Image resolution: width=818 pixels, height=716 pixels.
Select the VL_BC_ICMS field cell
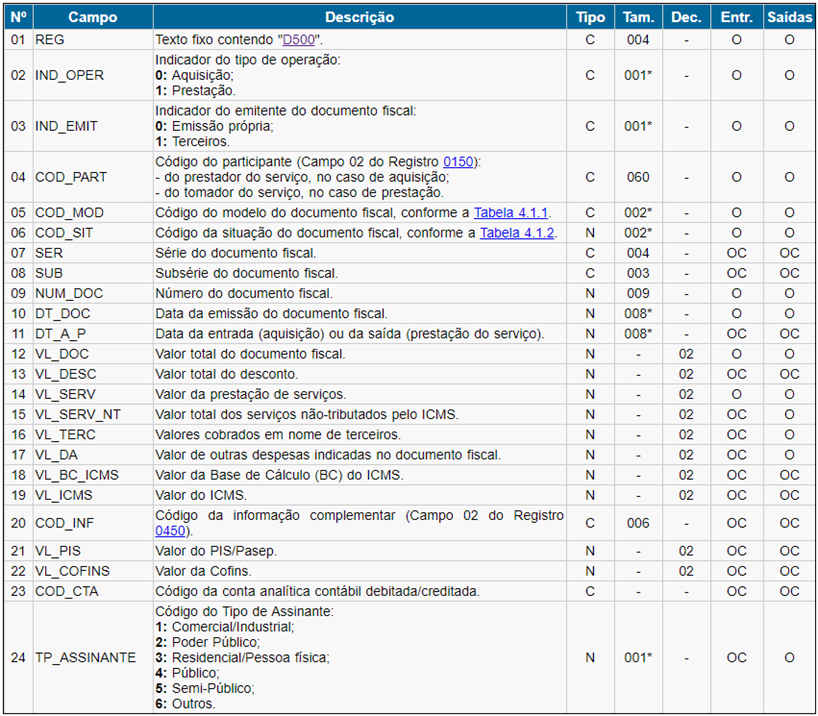pyautogui.click(x=76, y=474)
